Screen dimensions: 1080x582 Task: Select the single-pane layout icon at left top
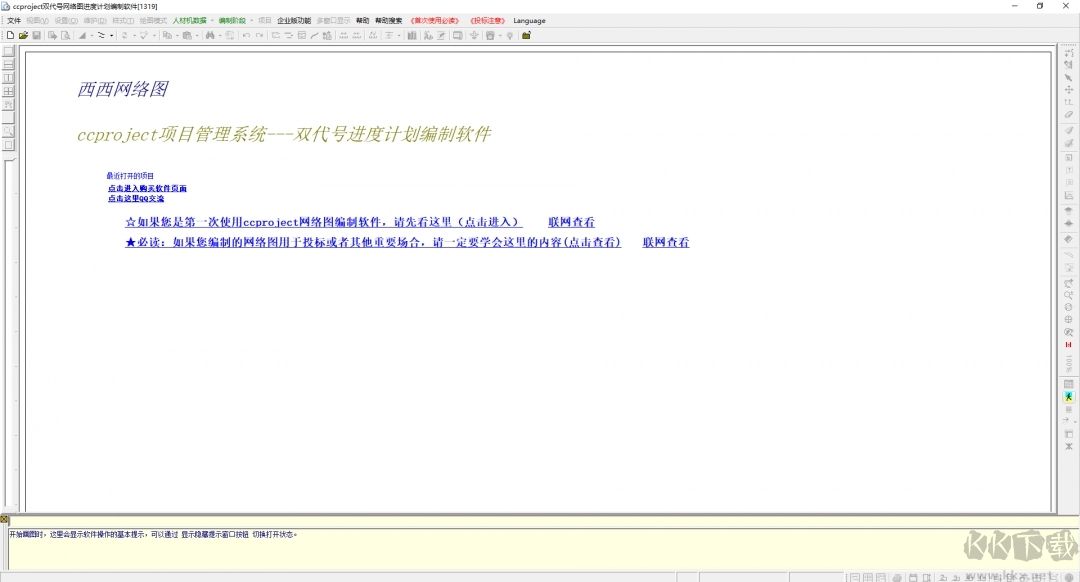pos(9,51)
